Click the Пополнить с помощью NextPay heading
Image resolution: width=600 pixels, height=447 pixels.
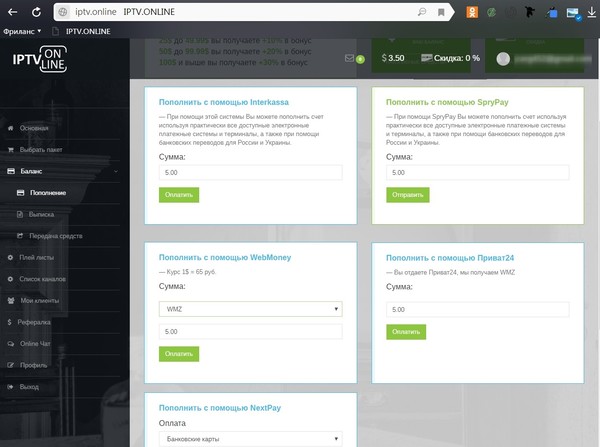220,408
